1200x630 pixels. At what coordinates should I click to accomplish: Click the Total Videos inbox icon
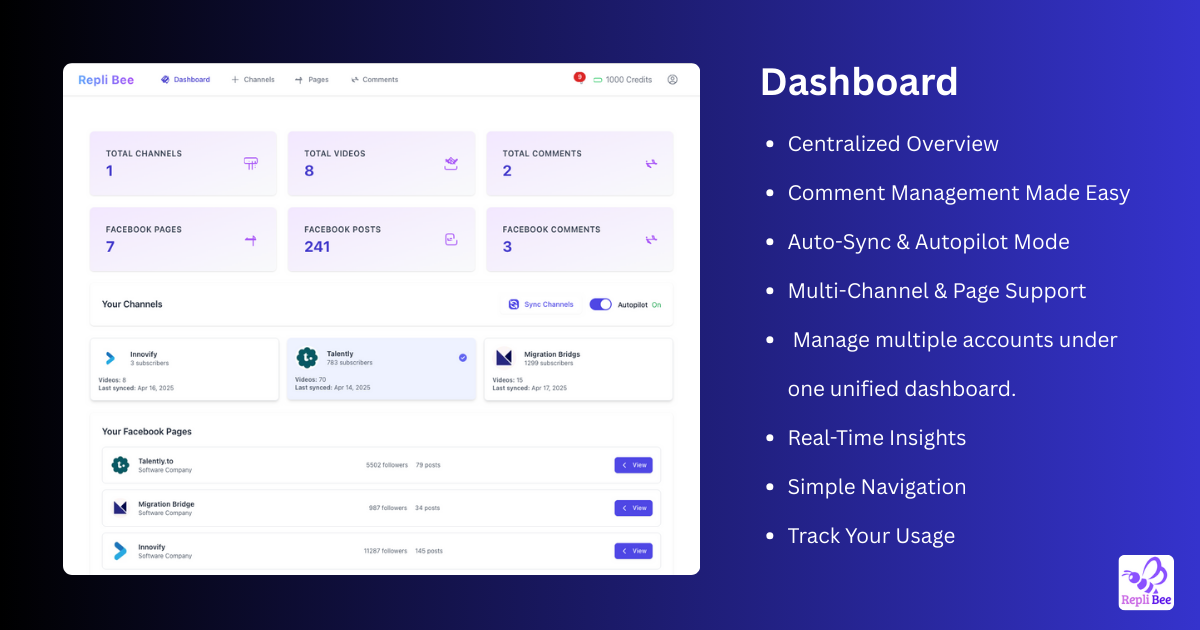pyautogui.click(x=451, y=162)
